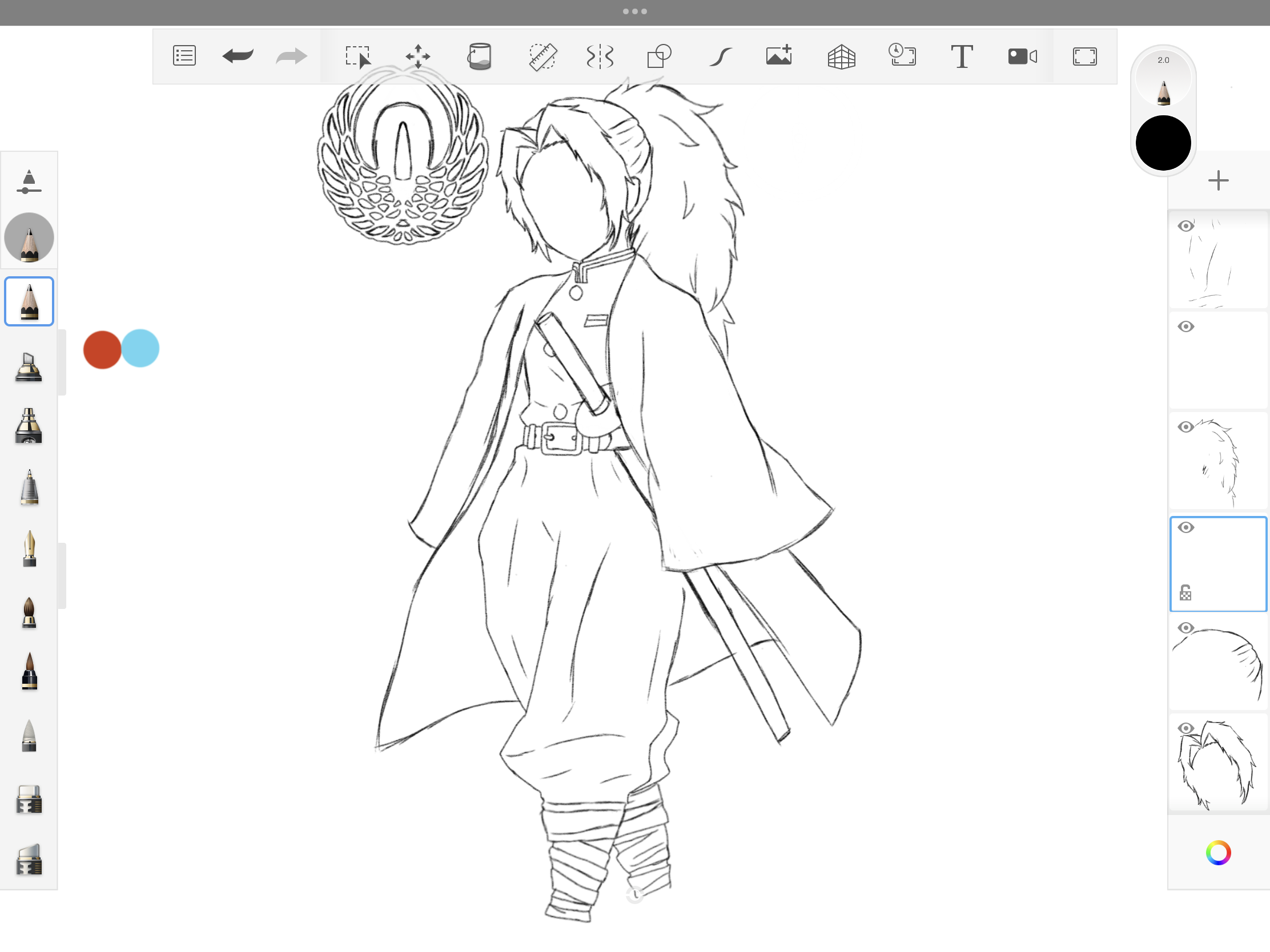The width and height of the screenshot is (1270, 952).
Task: Select the predictive stroke tool
Action: point(720,57)
